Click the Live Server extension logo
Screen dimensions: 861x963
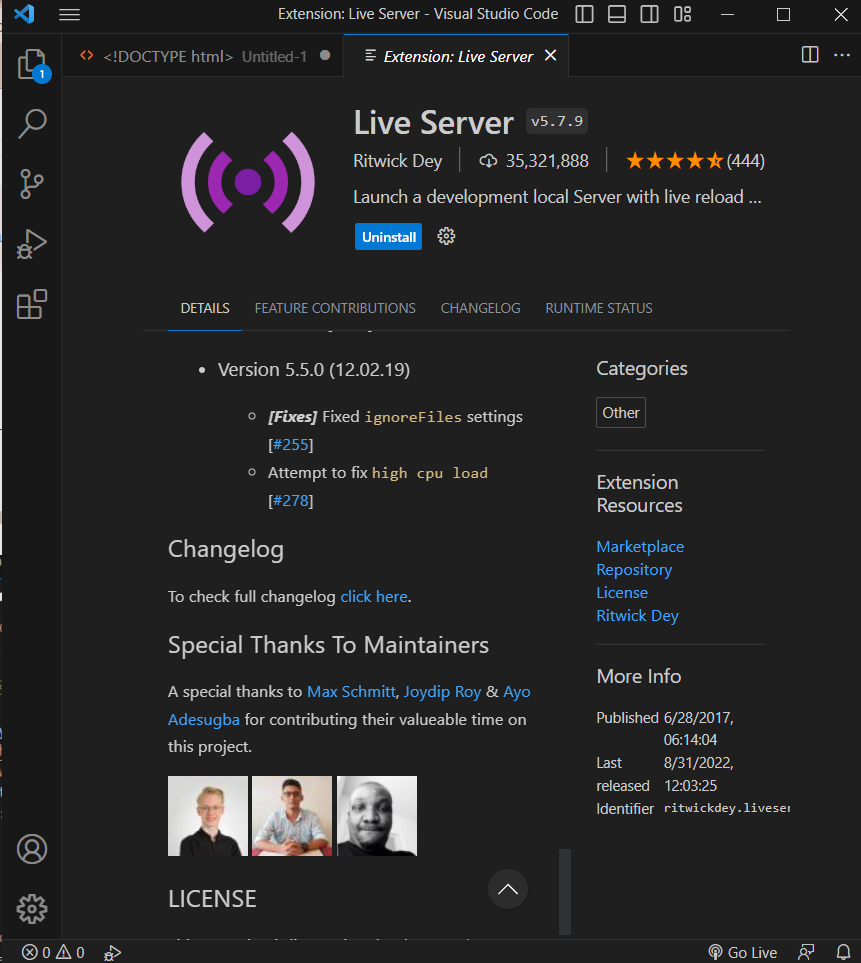coord(248,182)
